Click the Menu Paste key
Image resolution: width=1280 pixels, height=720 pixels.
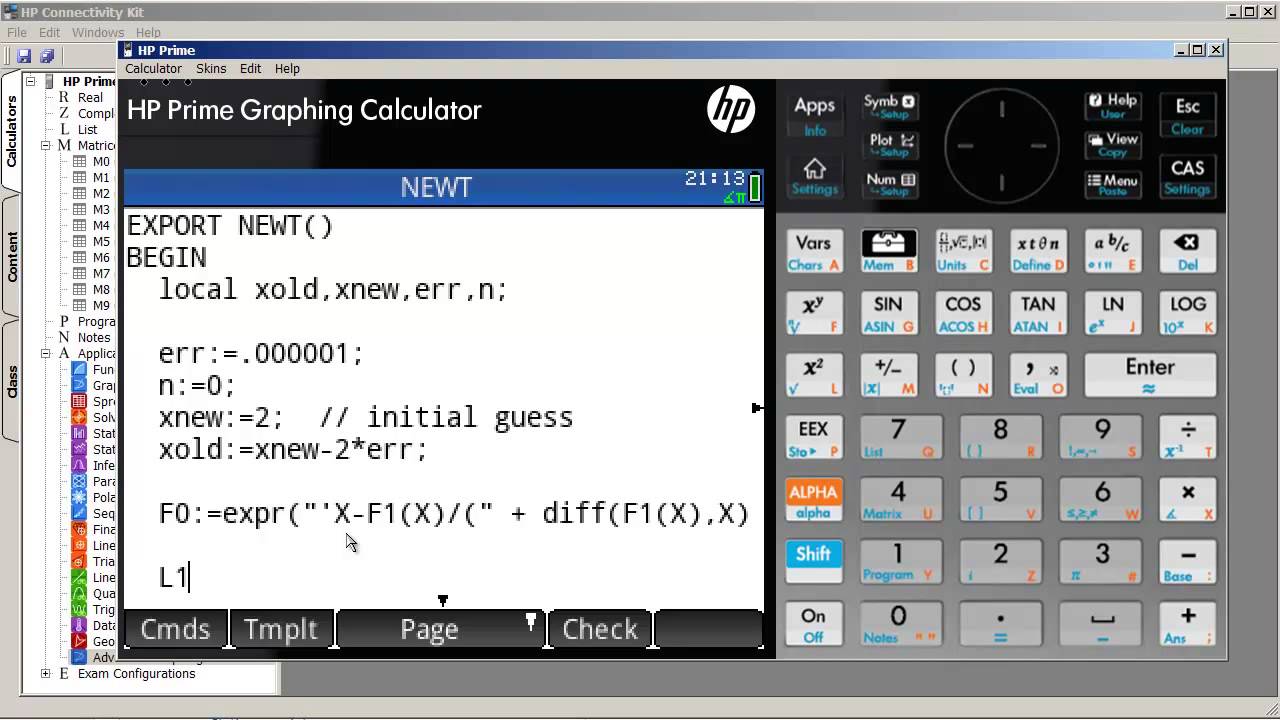[1112, 185]
